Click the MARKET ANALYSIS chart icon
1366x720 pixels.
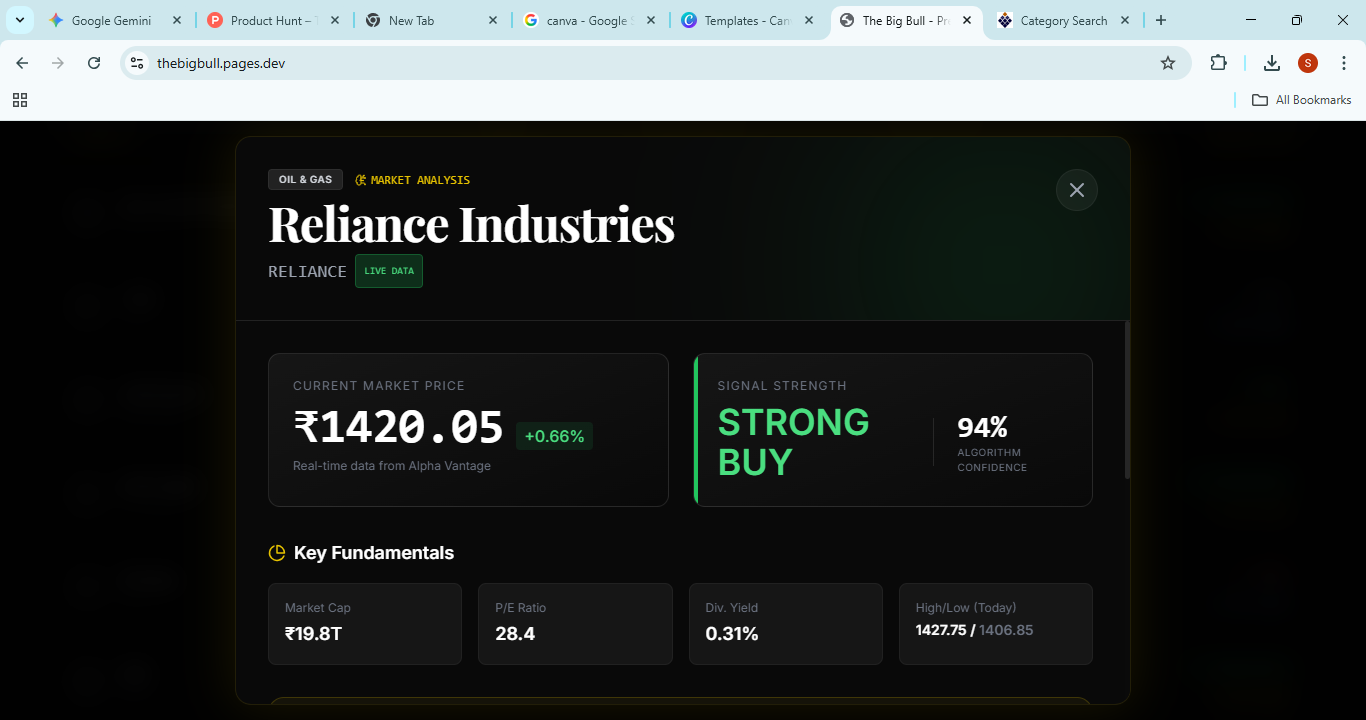click(x=360, y=180)
